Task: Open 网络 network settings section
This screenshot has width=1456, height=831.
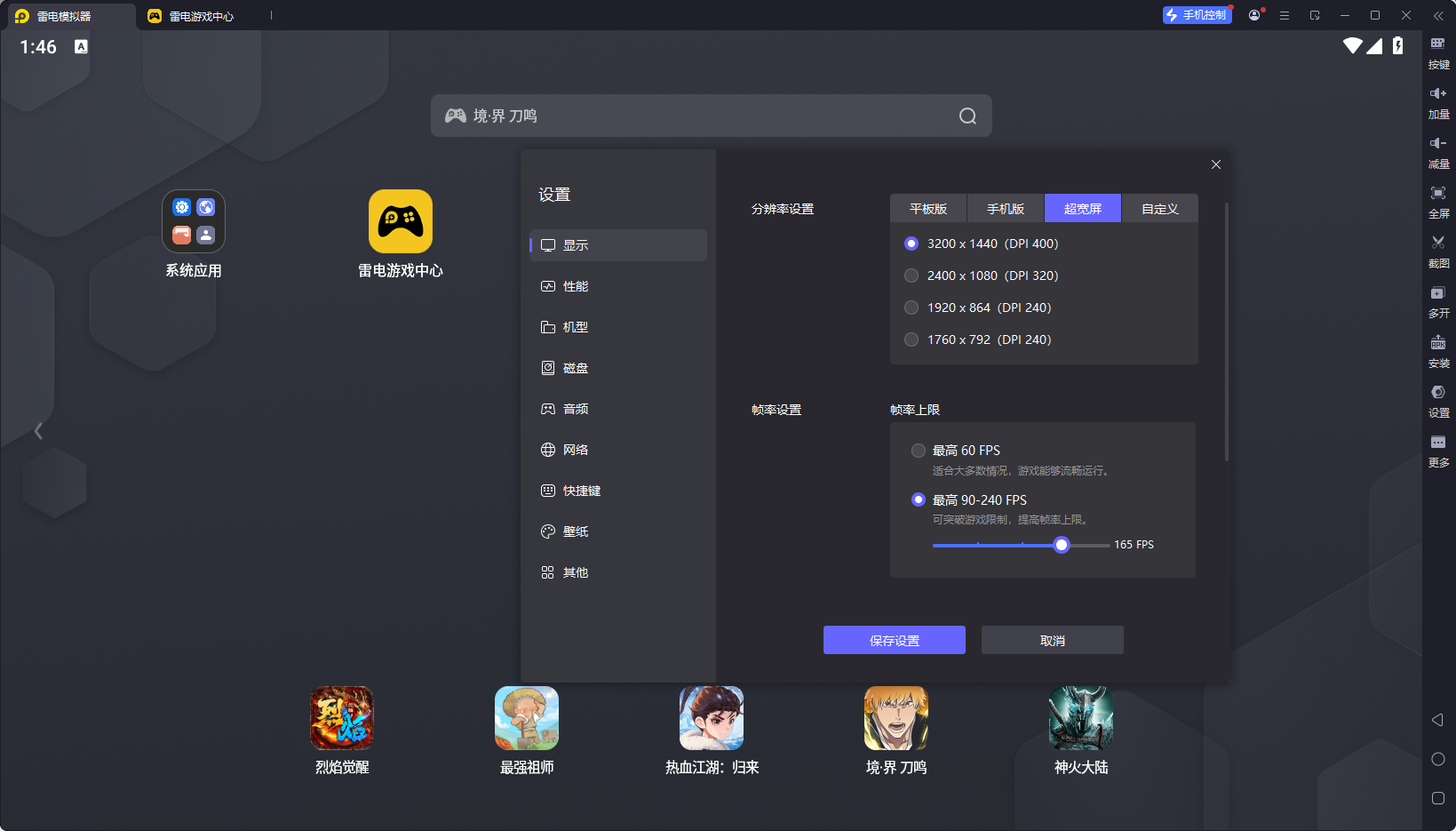Action: pos(618,450)
